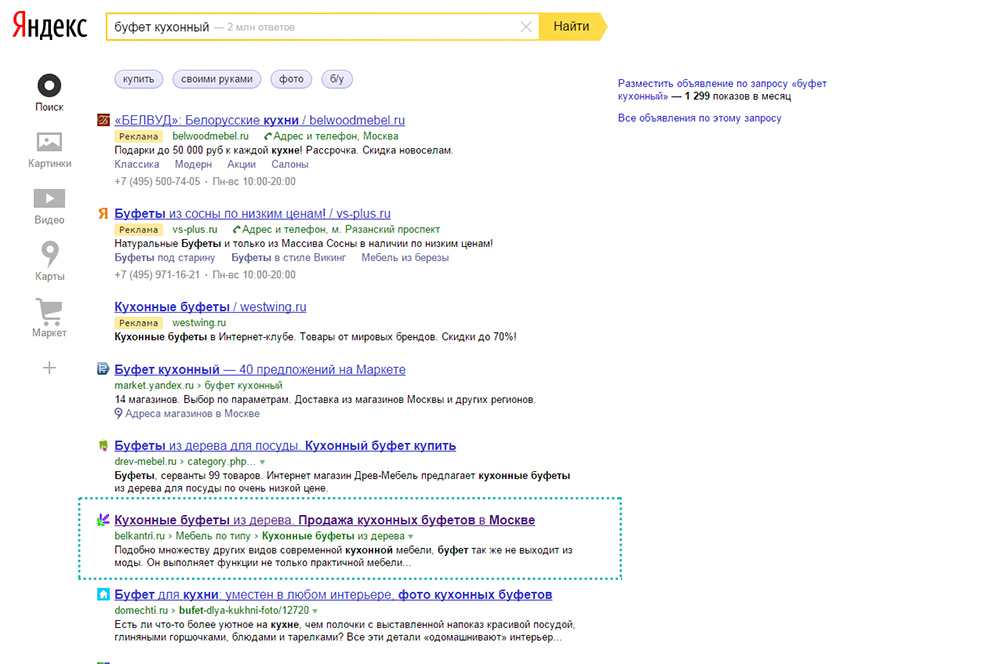Open the Карты maps icon
Screen dimensions: 1000x664
50,253
